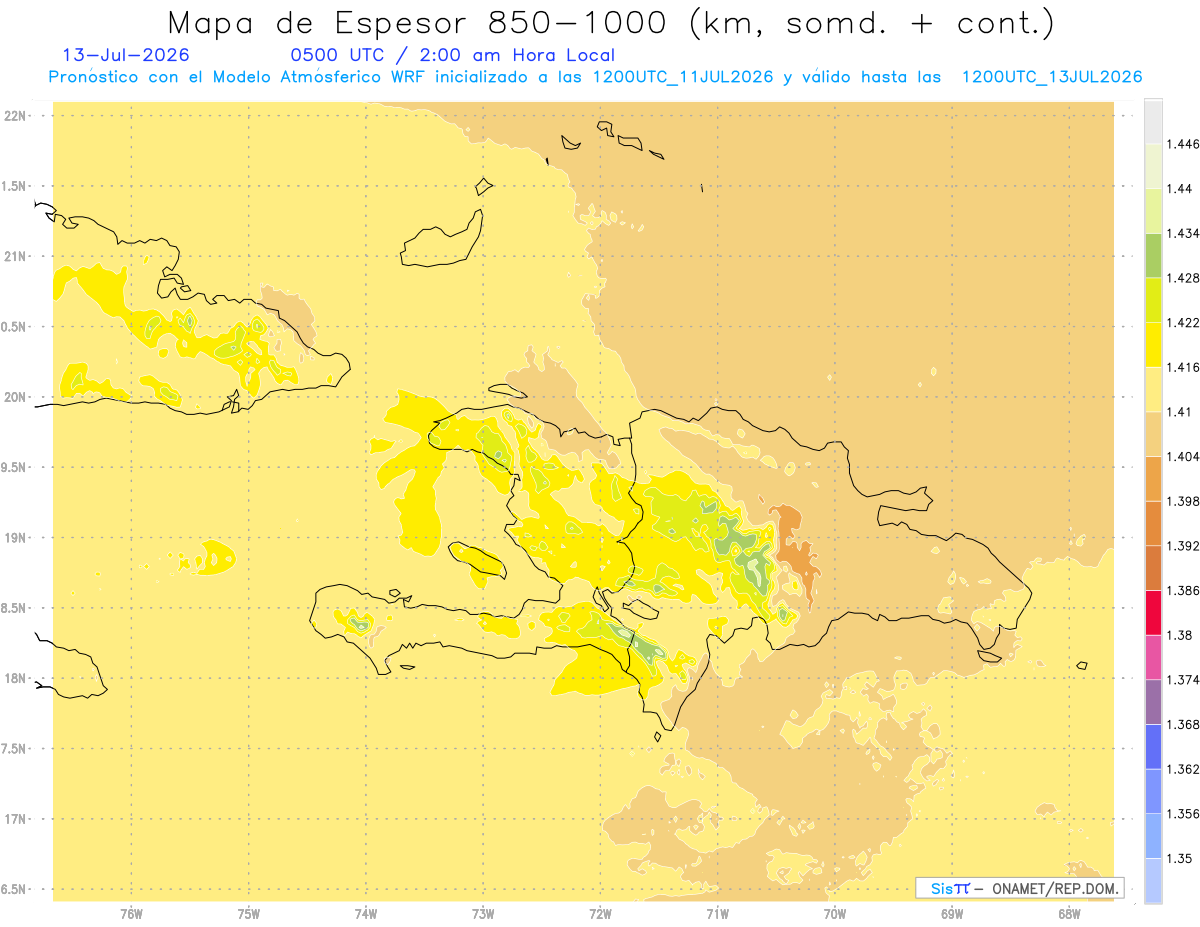Pick the light yellow 1.41–1.416 colorbar segment
This screenshot has height=927, width=1200.
pyautogui.click(x=1153, y=389)
